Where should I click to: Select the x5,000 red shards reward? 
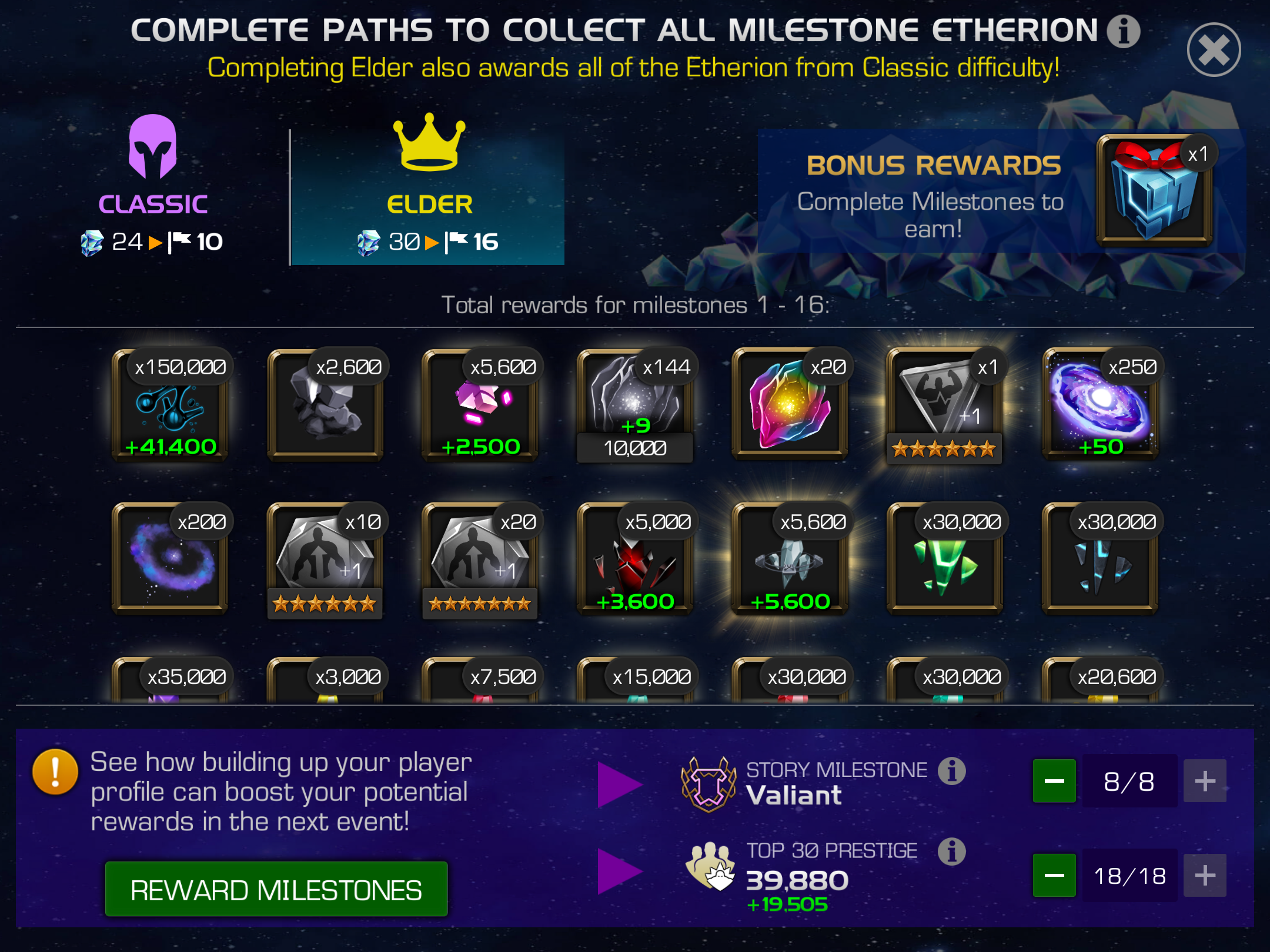click(x=635, y=559)
